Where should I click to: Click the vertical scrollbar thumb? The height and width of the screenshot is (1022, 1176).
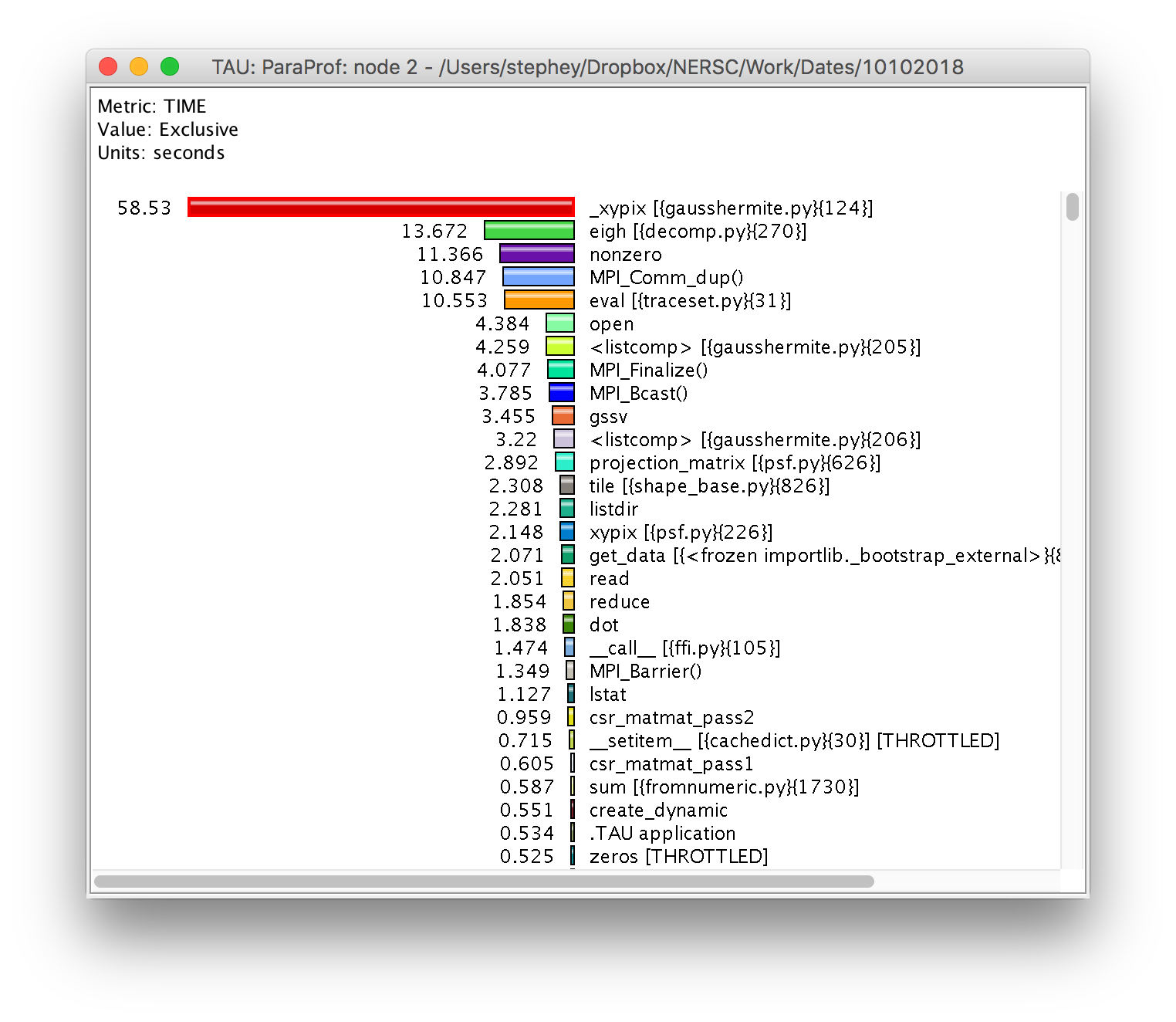[1072, 207]
